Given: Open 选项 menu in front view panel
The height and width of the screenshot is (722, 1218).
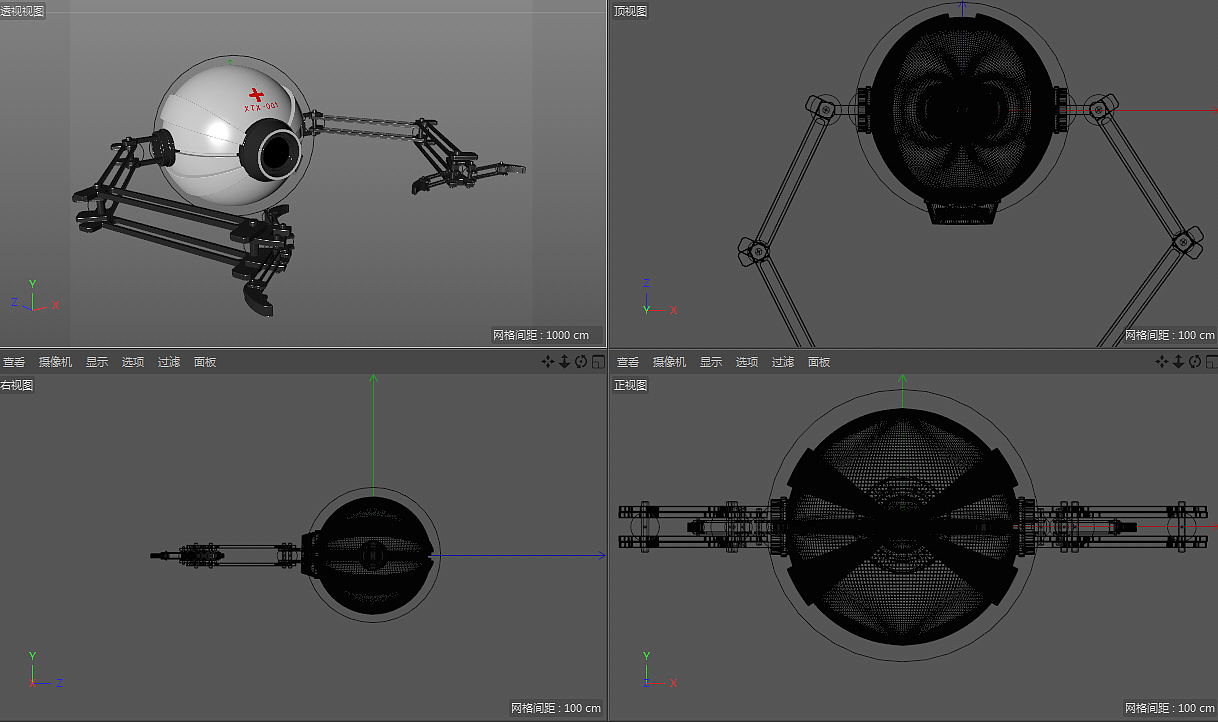Looking at the screenshot, I should click(747, 362).
